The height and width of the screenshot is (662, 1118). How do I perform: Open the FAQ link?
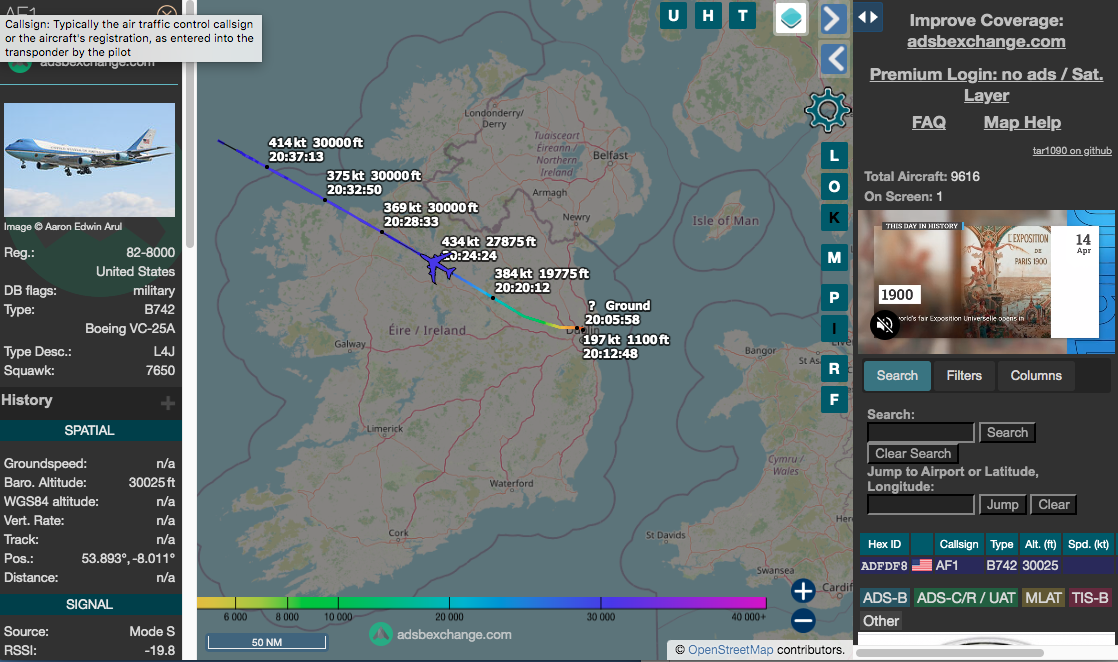pyautogui.click(x=928, y=123)
